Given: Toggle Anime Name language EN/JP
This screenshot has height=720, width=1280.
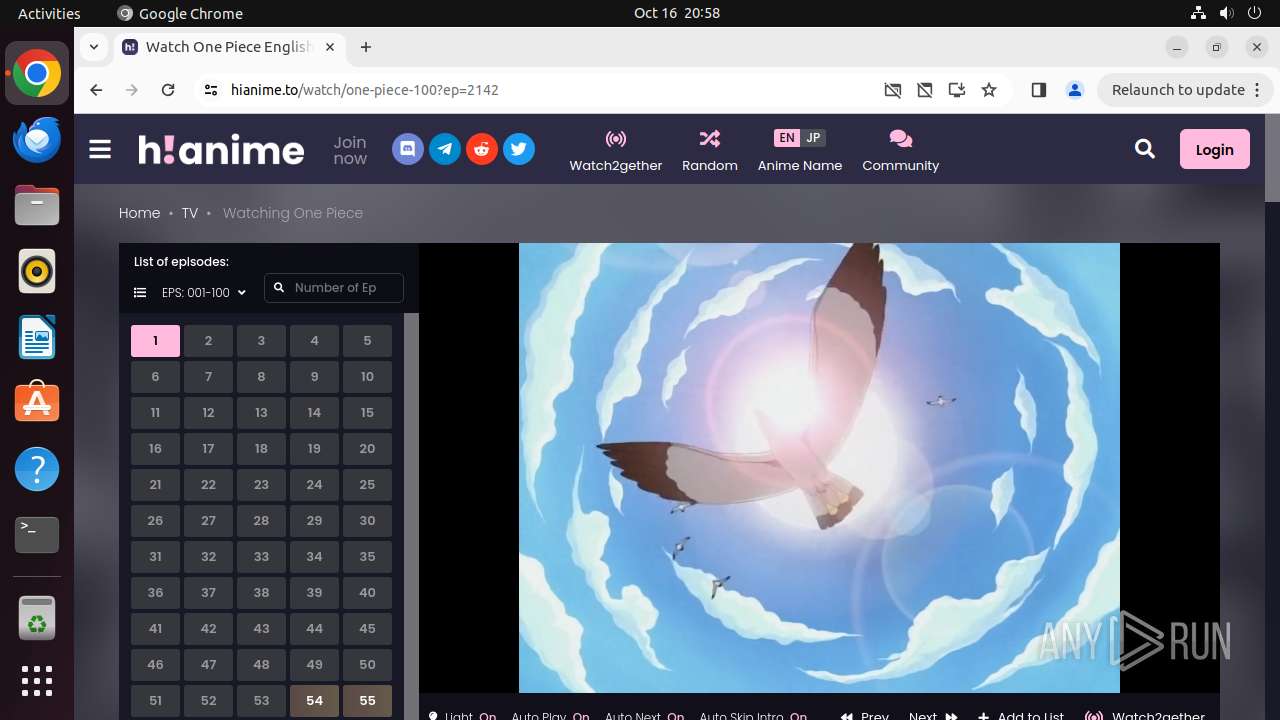Looking at the screenshot, I should pyautogui.click(x=800, y=138).
